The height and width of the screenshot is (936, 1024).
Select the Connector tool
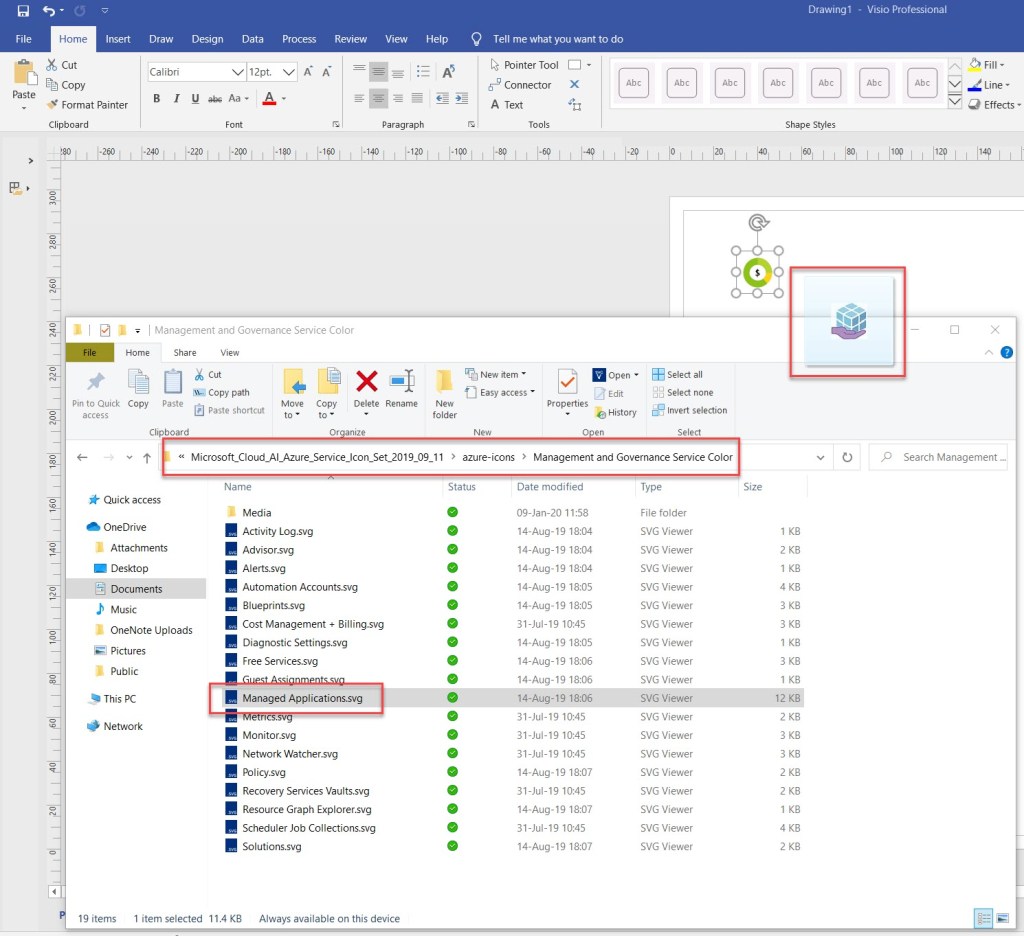pyautogui.click(x=520, y=85)
